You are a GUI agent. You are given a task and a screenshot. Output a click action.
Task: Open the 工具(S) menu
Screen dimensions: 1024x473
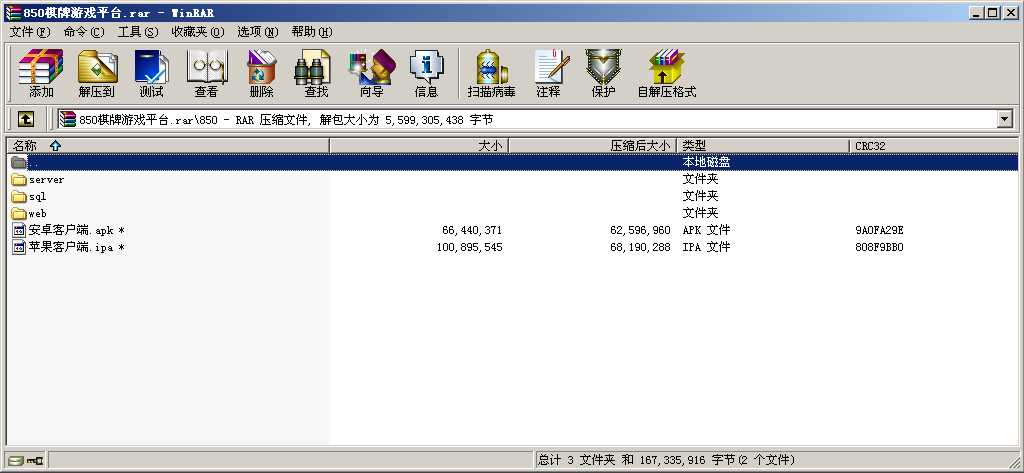point(138,31)
